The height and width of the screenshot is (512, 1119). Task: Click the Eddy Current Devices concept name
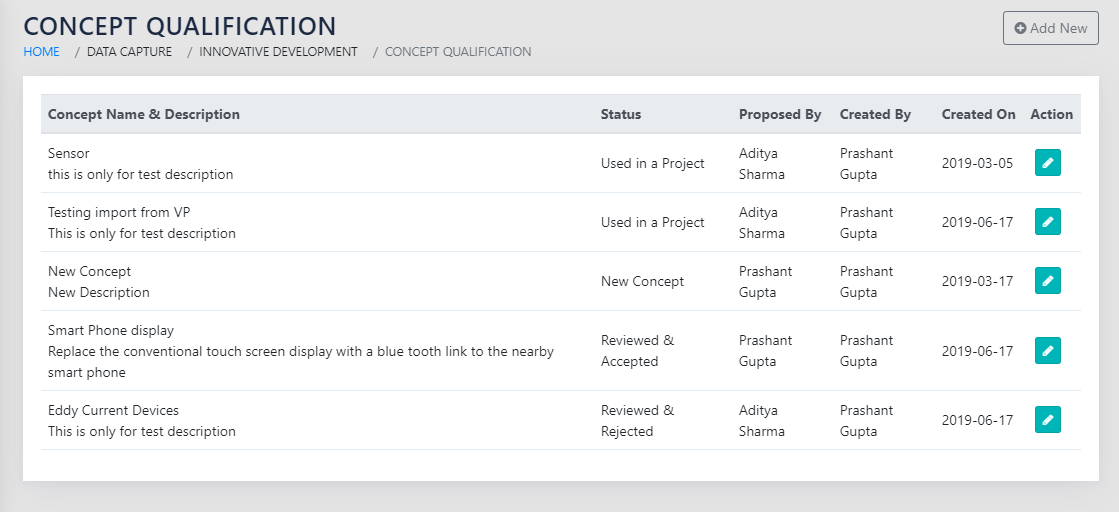coord(113,410)
